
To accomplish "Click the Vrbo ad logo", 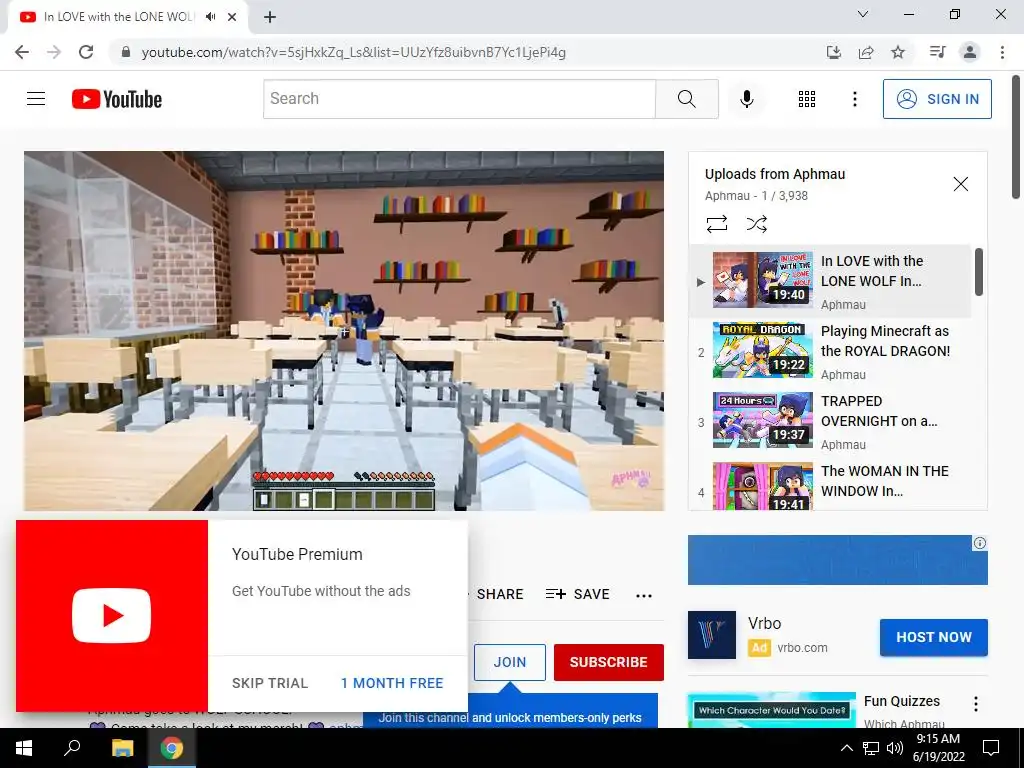I will [712, 635].
